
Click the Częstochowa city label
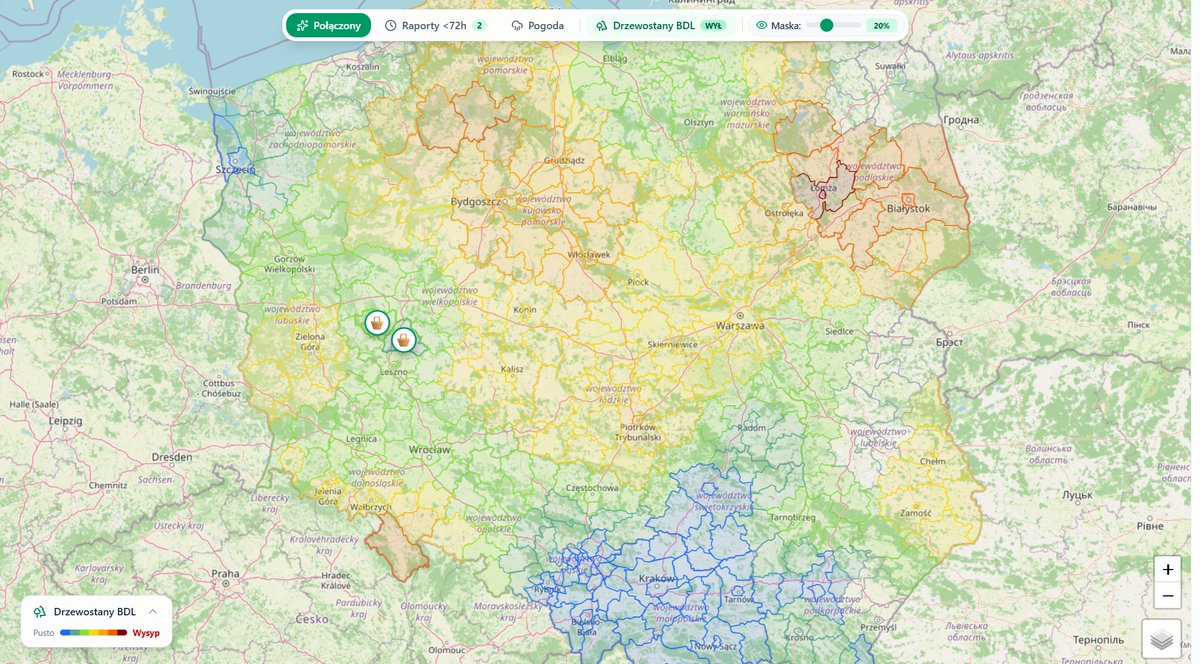click(590, 488)
